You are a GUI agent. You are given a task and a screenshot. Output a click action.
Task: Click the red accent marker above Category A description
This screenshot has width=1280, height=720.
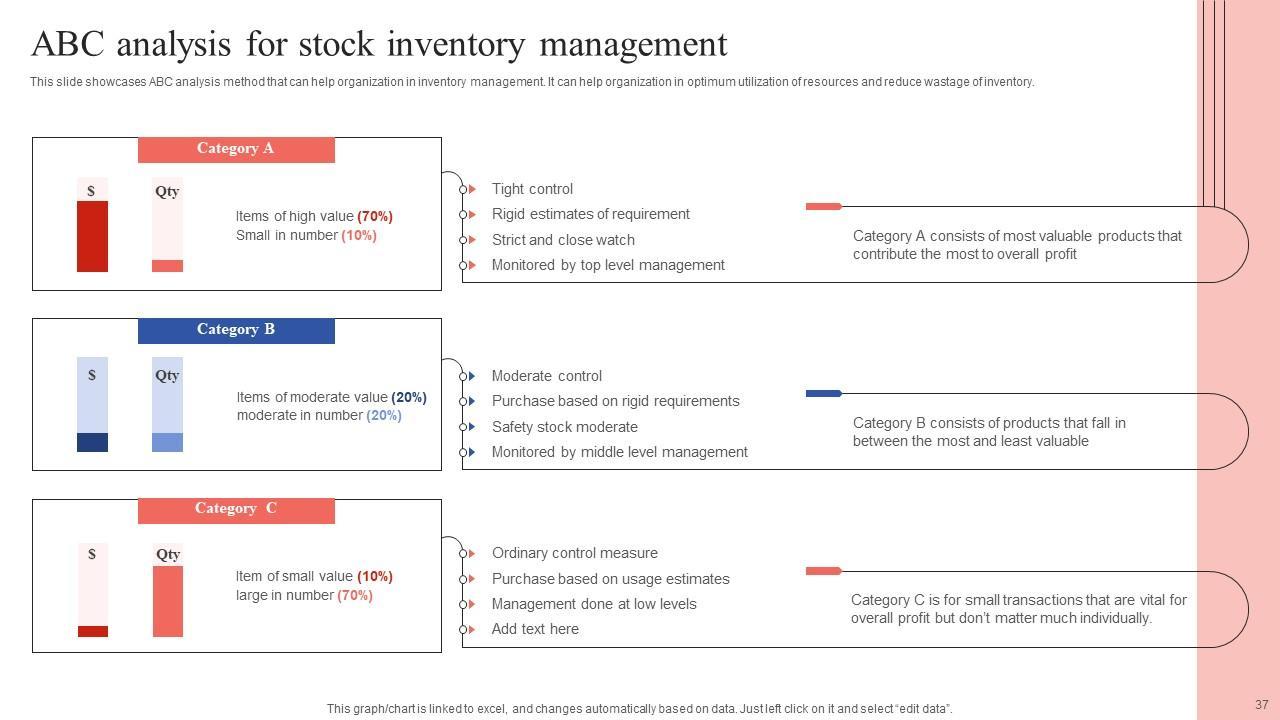point(823,207)
